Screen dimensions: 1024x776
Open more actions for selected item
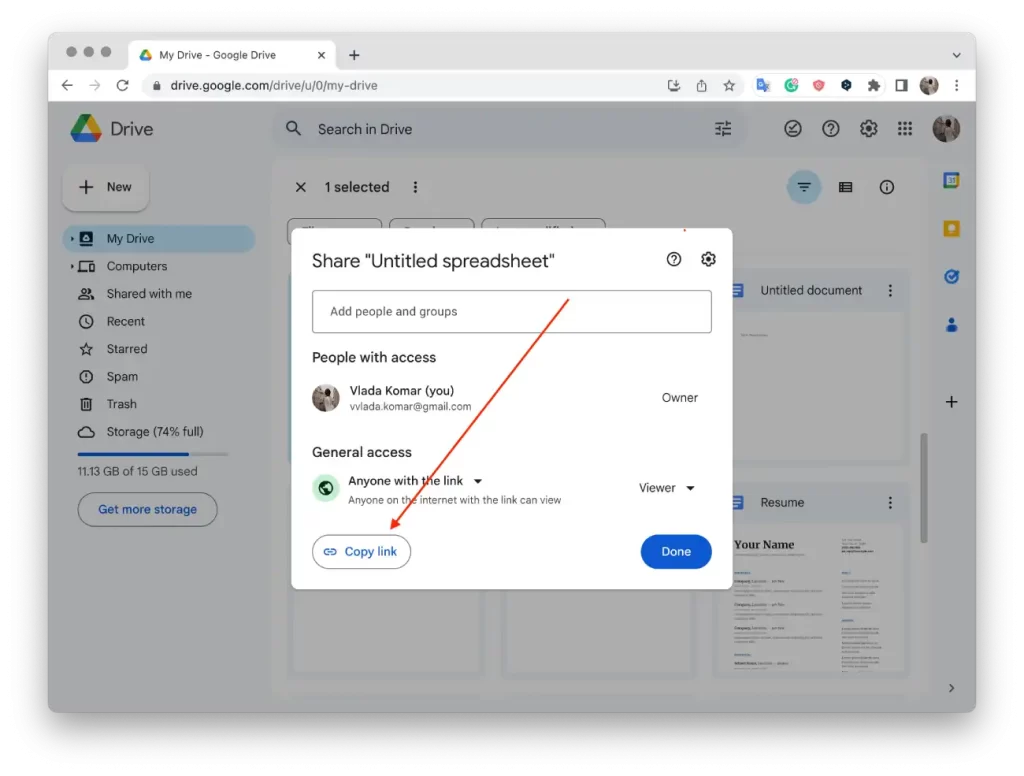(415, 187)
